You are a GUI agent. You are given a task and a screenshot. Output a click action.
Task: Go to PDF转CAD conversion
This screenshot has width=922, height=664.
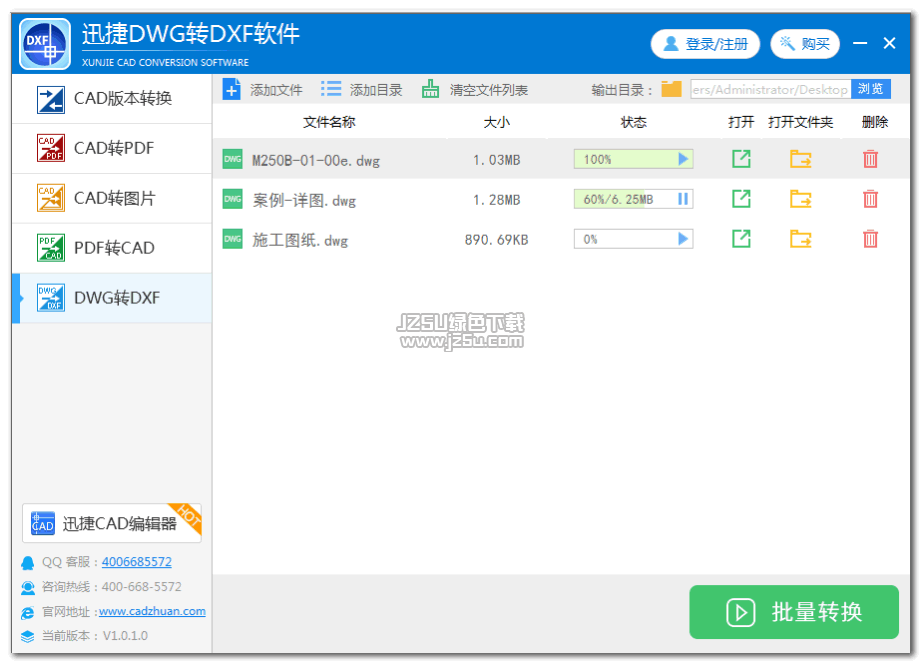click(112, 248)
